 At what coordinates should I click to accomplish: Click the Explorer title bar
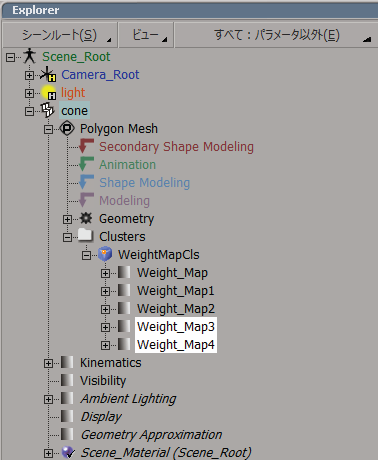coord(190,10)
